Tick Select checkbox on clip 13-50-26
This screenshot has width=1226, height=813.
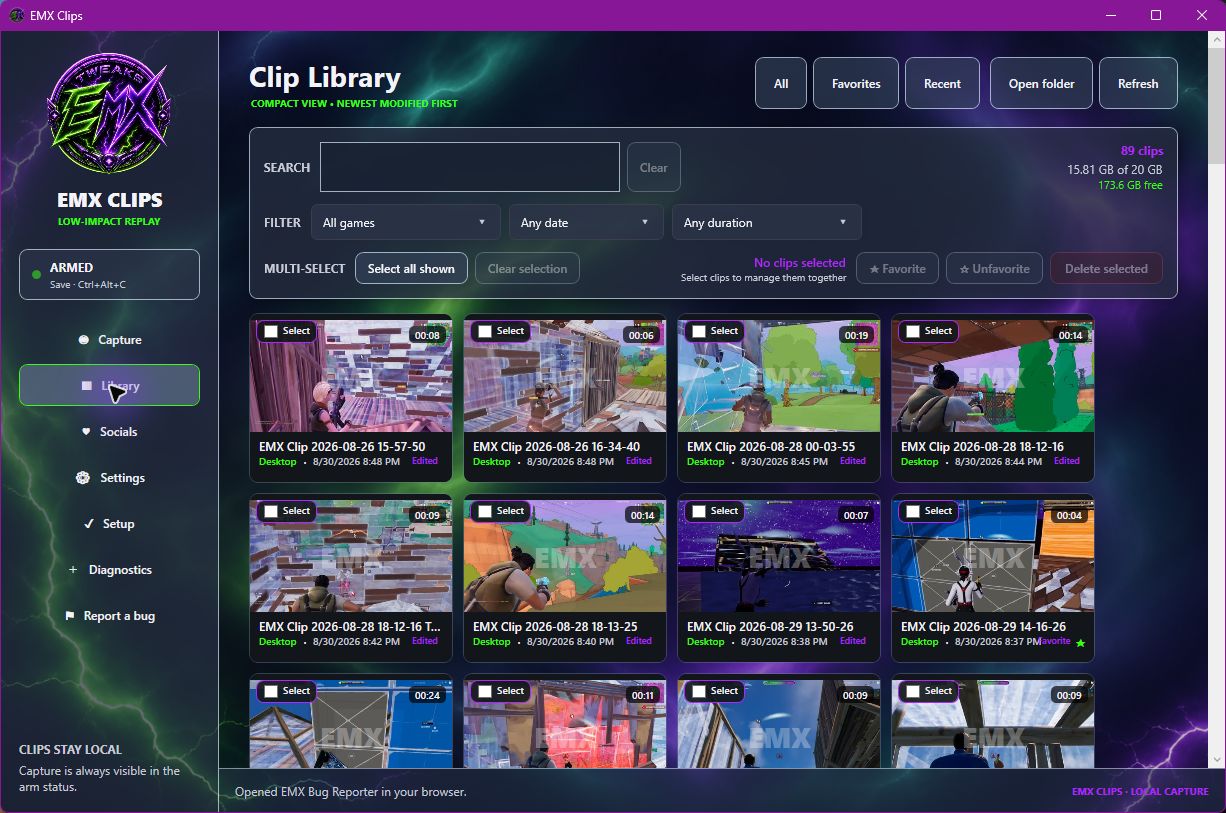[x=699, y=511]
